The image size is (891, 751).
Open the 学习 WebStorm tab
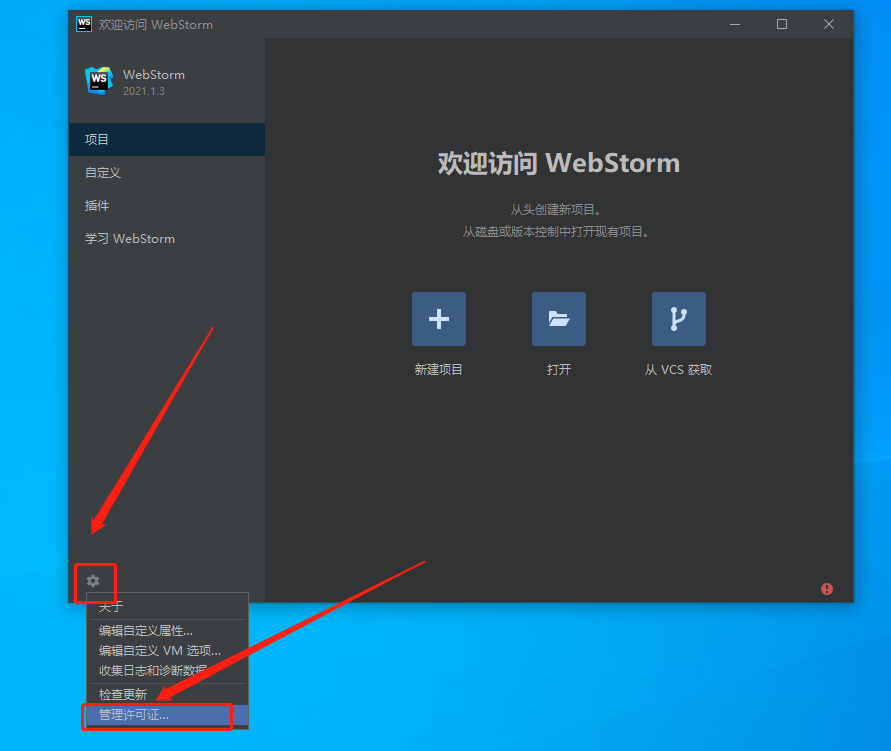point(166,239)
